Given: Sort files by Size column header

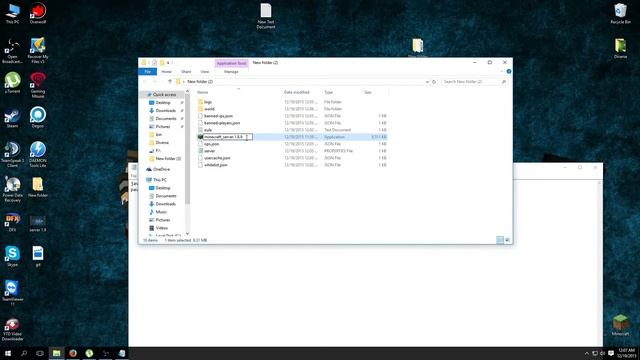Looking at the screenshot, I should point(368,92).
